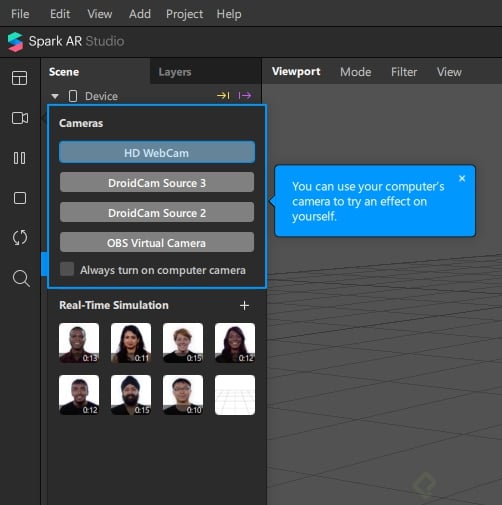Open the workspace layout icon in sidebar

point(20,78)
